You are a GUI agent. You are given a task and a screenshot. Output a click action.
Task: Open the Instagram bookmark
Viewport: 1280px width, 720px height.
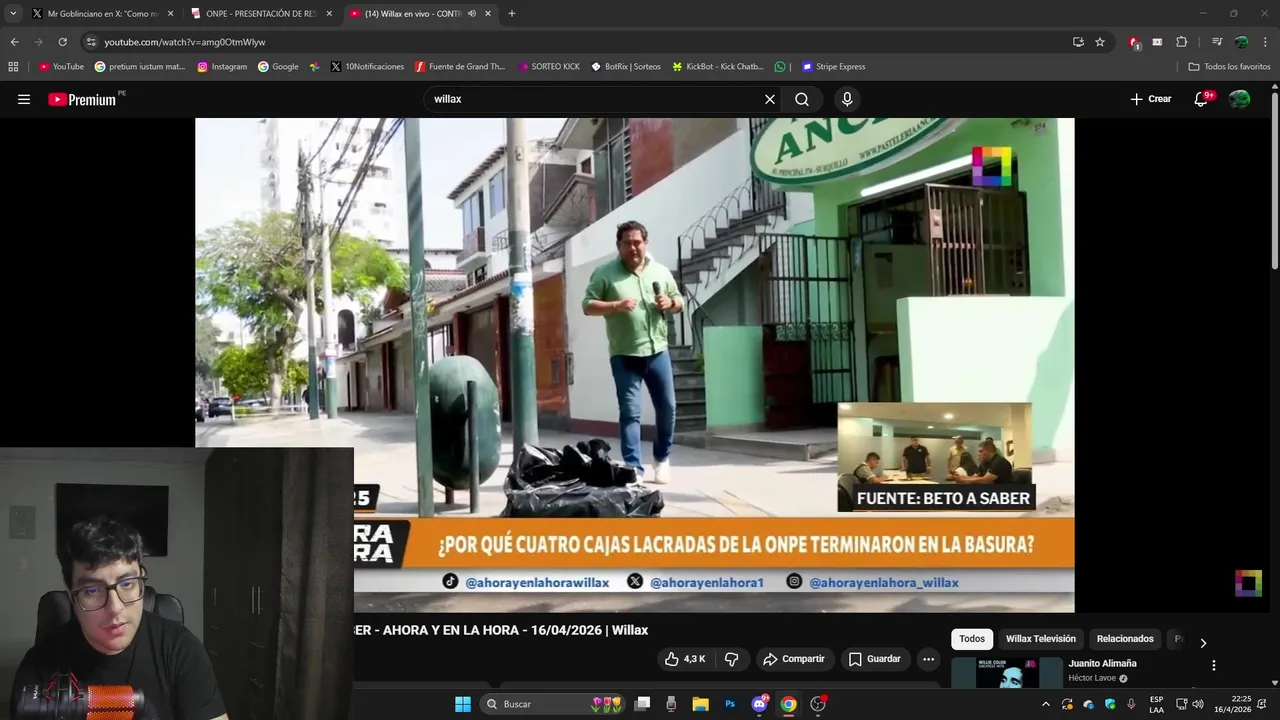[x=222, y=67]
